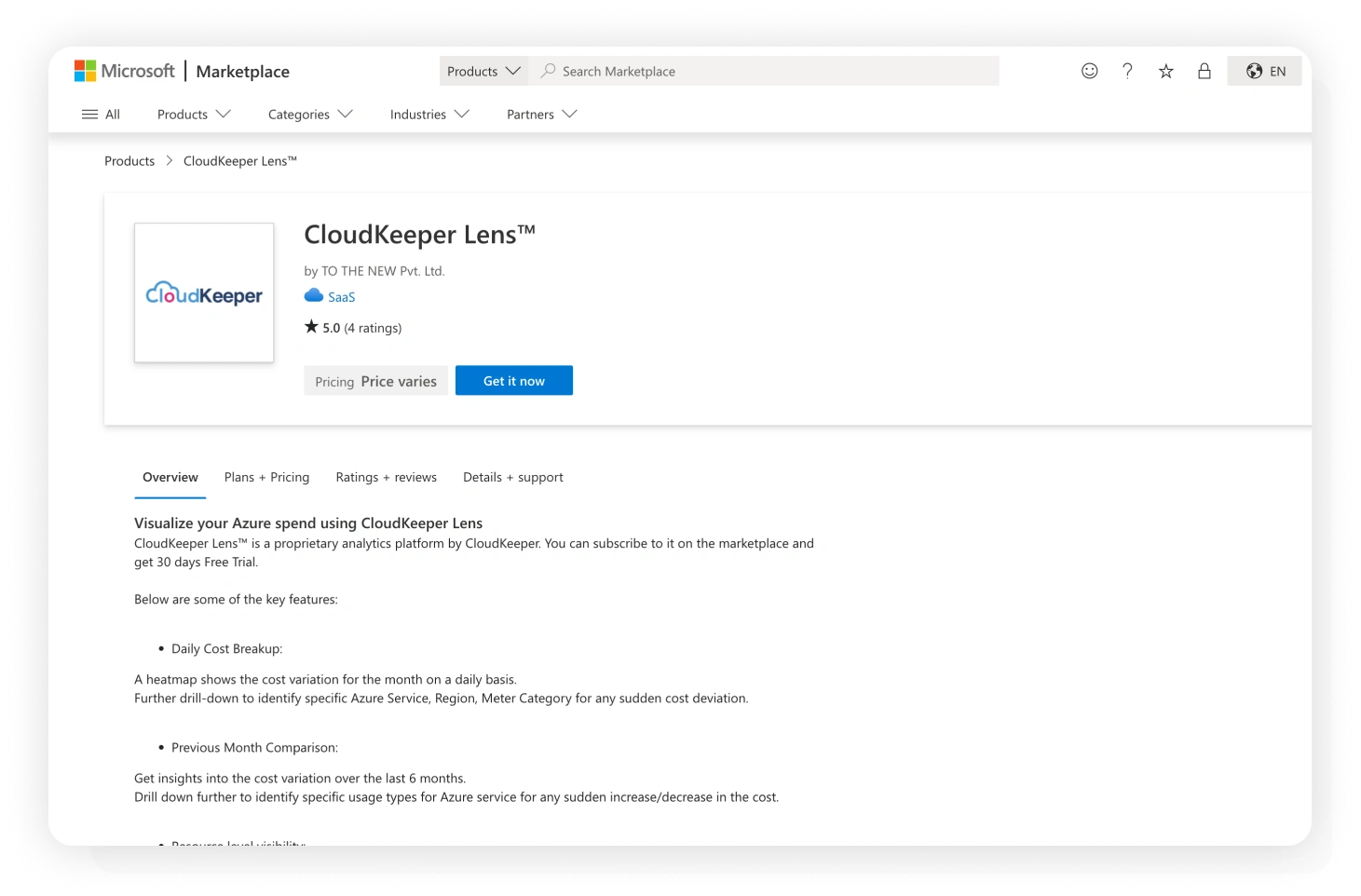The width and height of the screenshot is (1361, 896).
Task: Click the help question mark icon
Action: coord(1127,71)
